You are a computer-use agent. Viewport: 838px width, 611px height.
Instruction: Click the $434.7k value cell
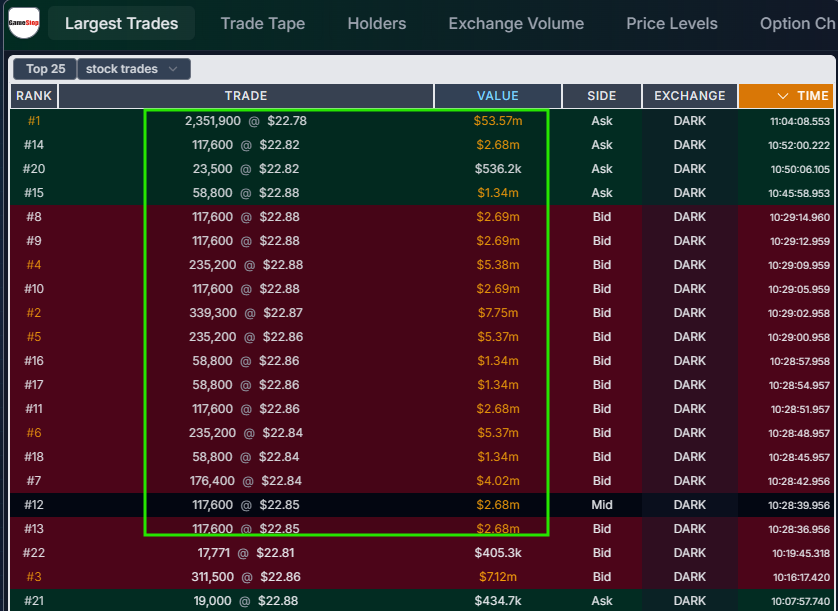[x=498, y=601]
